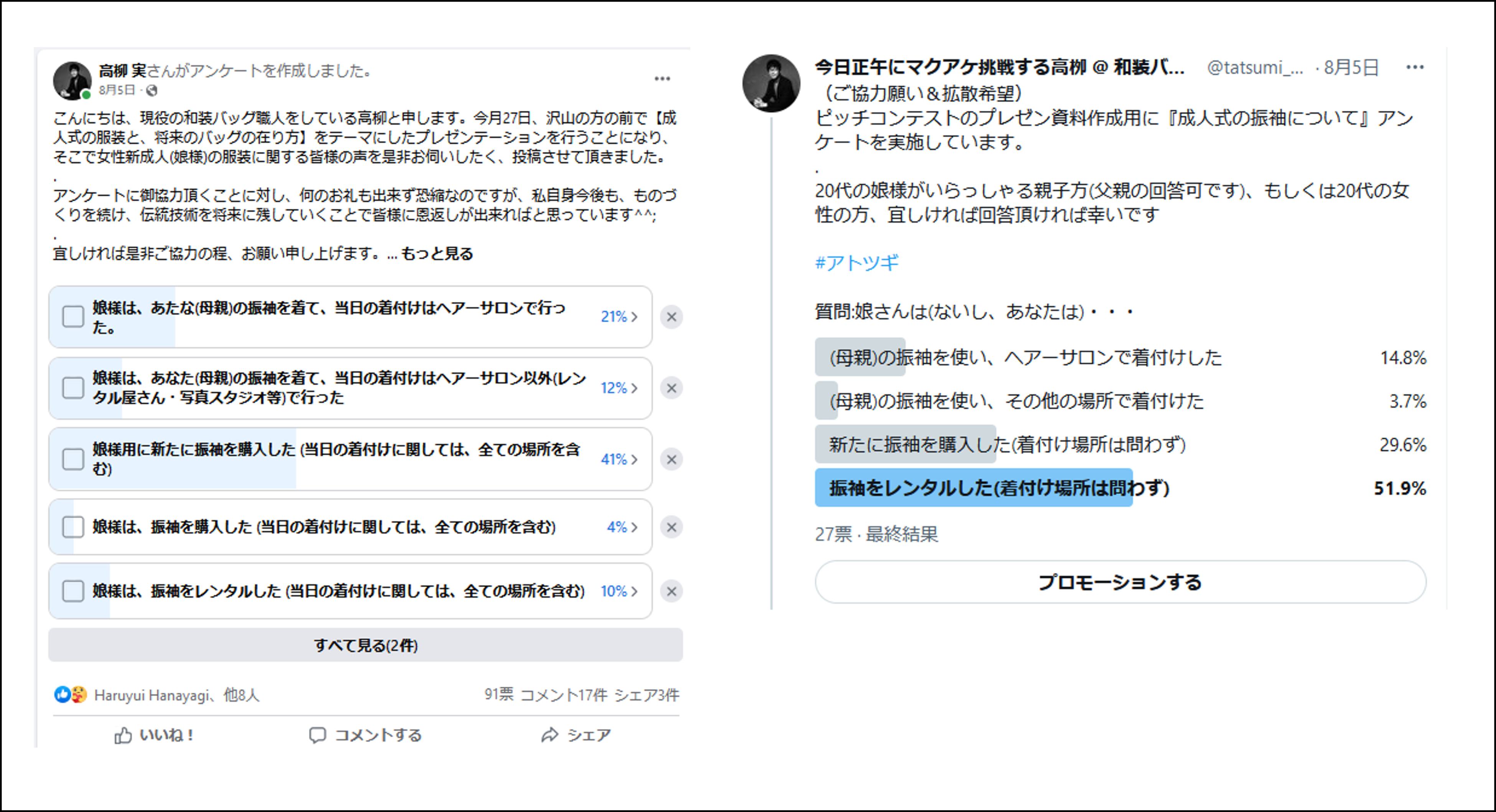Check the 振袖をレンタルした option checkbox

pyautogui.click(x=73, y=591)
